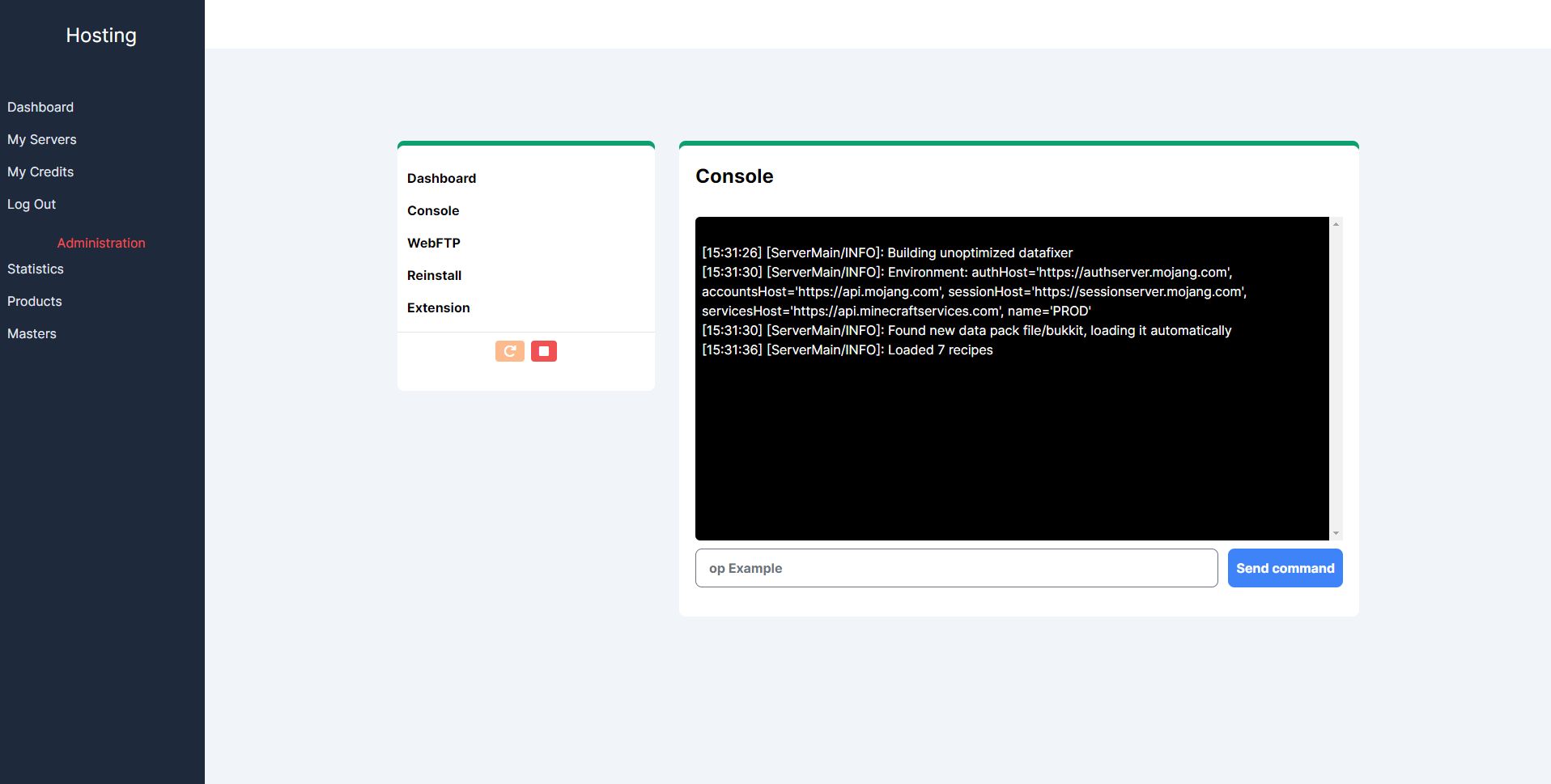Screen dimensions: 1551x784
Task: Click the red stop server icon
Action: (x=544, y=351)
